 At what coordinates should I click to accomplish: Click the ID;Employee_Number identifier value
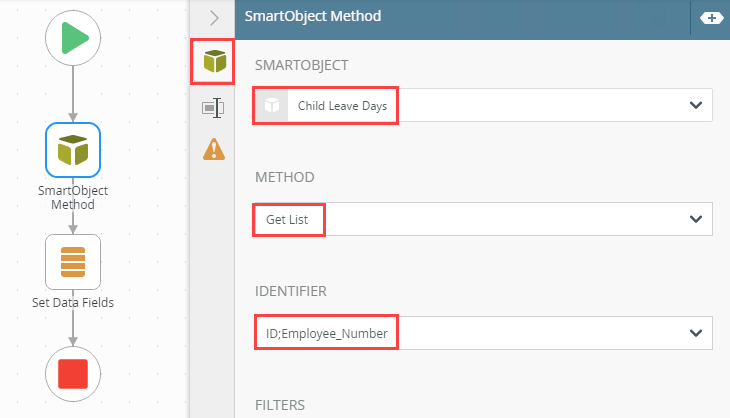pyautogui.click(x=327, y=333)
